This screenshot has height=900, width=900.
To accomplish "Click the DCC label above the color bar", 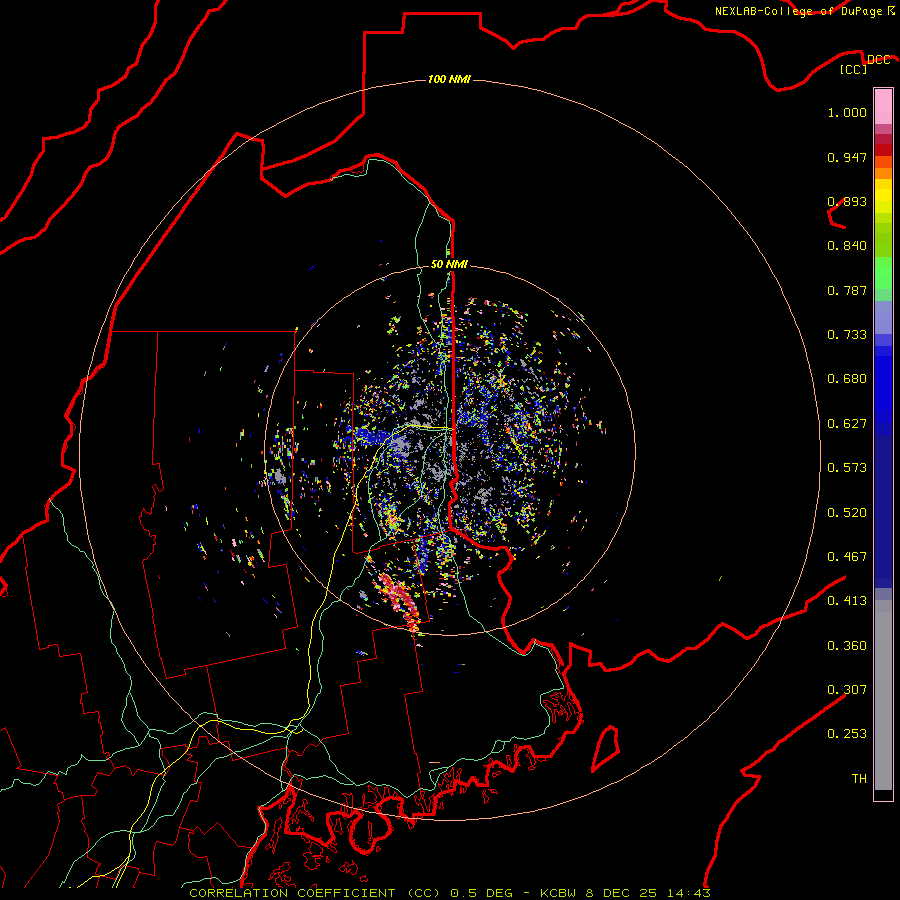I will pos(879,59).
